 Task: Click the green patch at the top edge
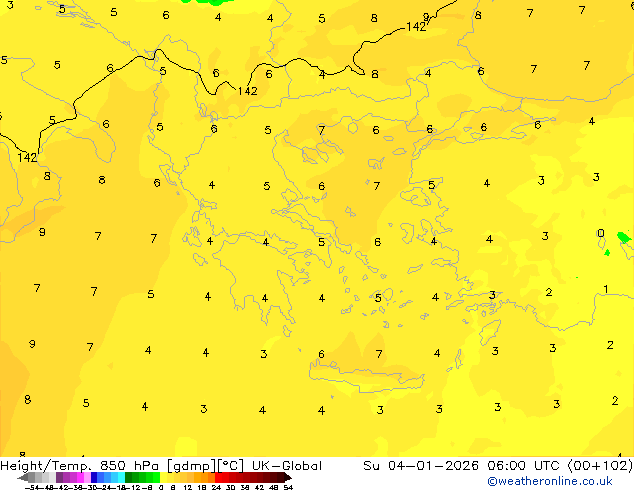tap(208, 2)
